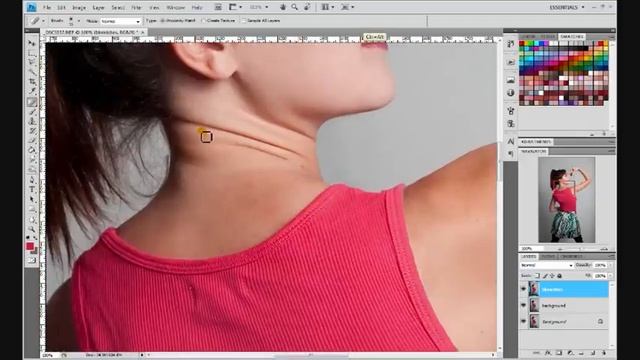The width and height of the screenshot is (640, 360).
Task: Open the Filter menu
Action: pyautogui.click(x=136, y=7)
